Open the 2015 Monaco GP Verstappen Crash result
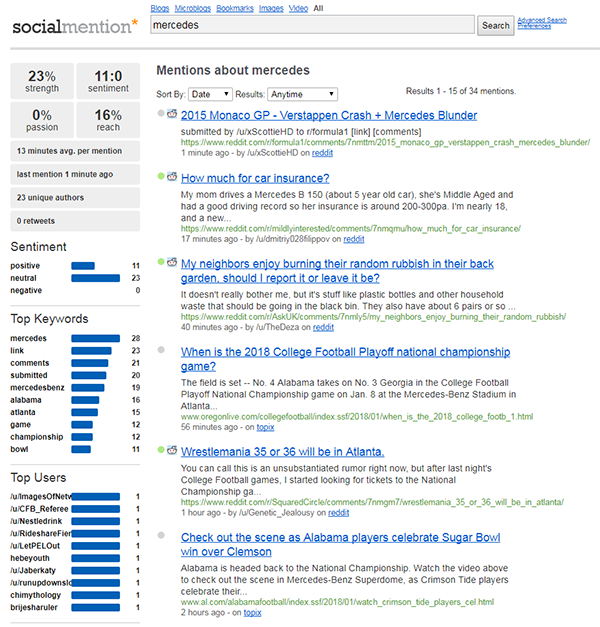600x627 pixels. tap(329, 116)
